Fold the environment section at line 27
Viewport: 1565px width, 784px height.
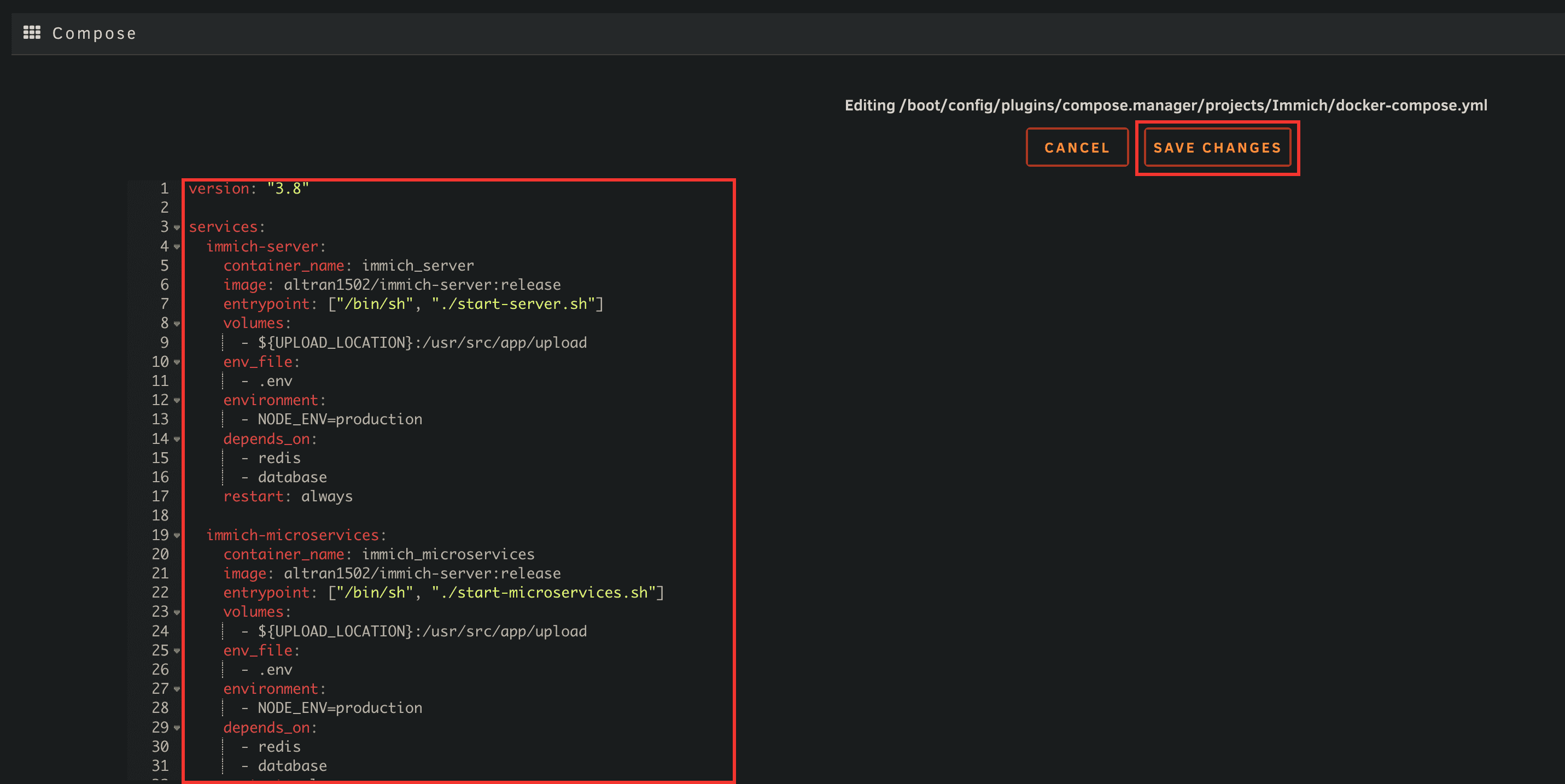coord(177,689)
